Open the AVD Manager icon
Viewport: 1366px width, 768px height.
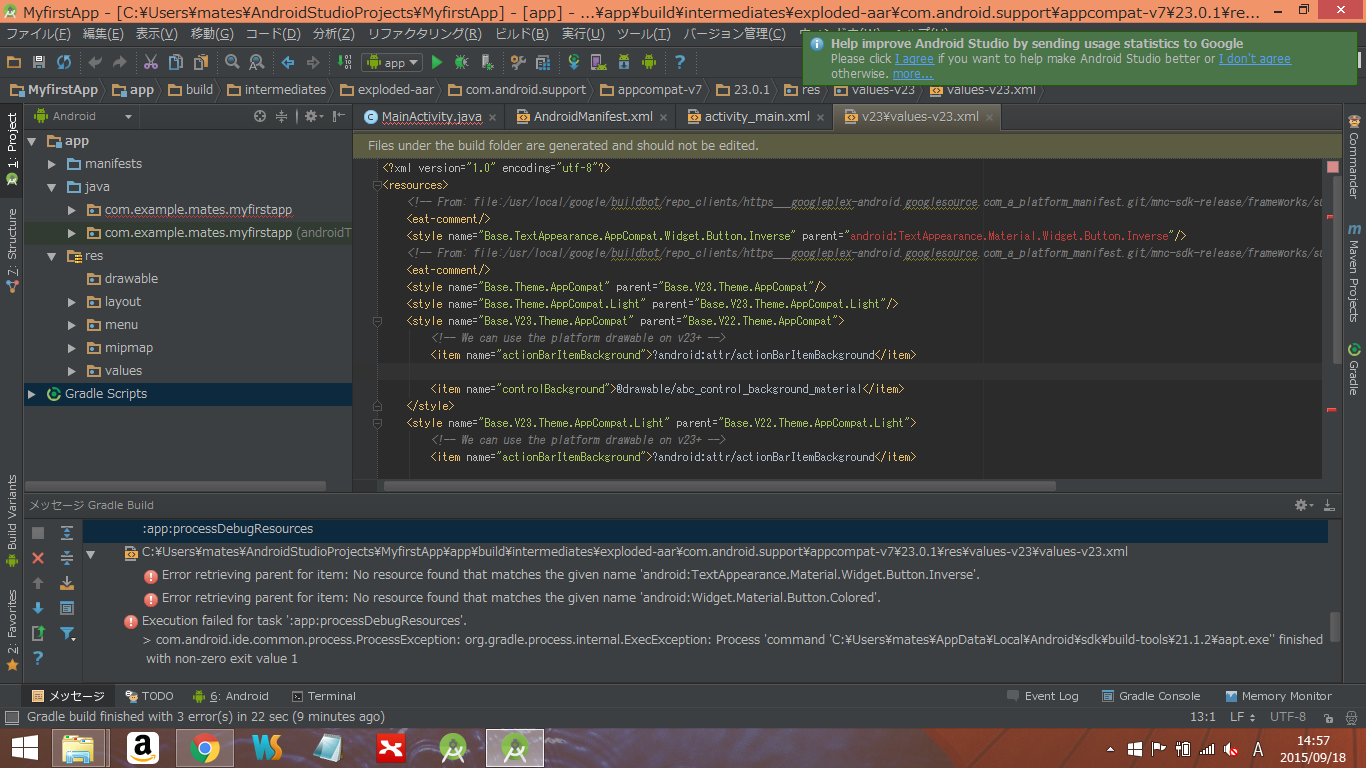[599, 62]
